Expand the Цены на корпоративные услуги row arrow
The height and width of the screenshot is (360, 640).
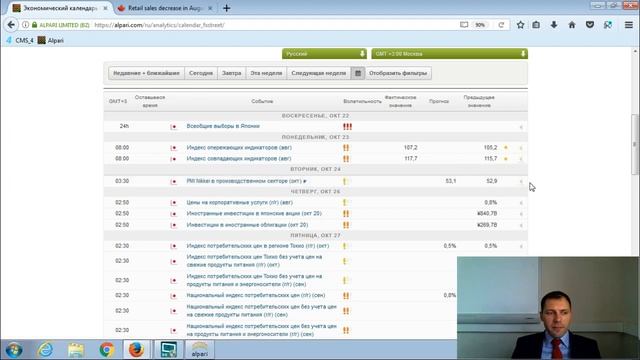coord(521,203)
